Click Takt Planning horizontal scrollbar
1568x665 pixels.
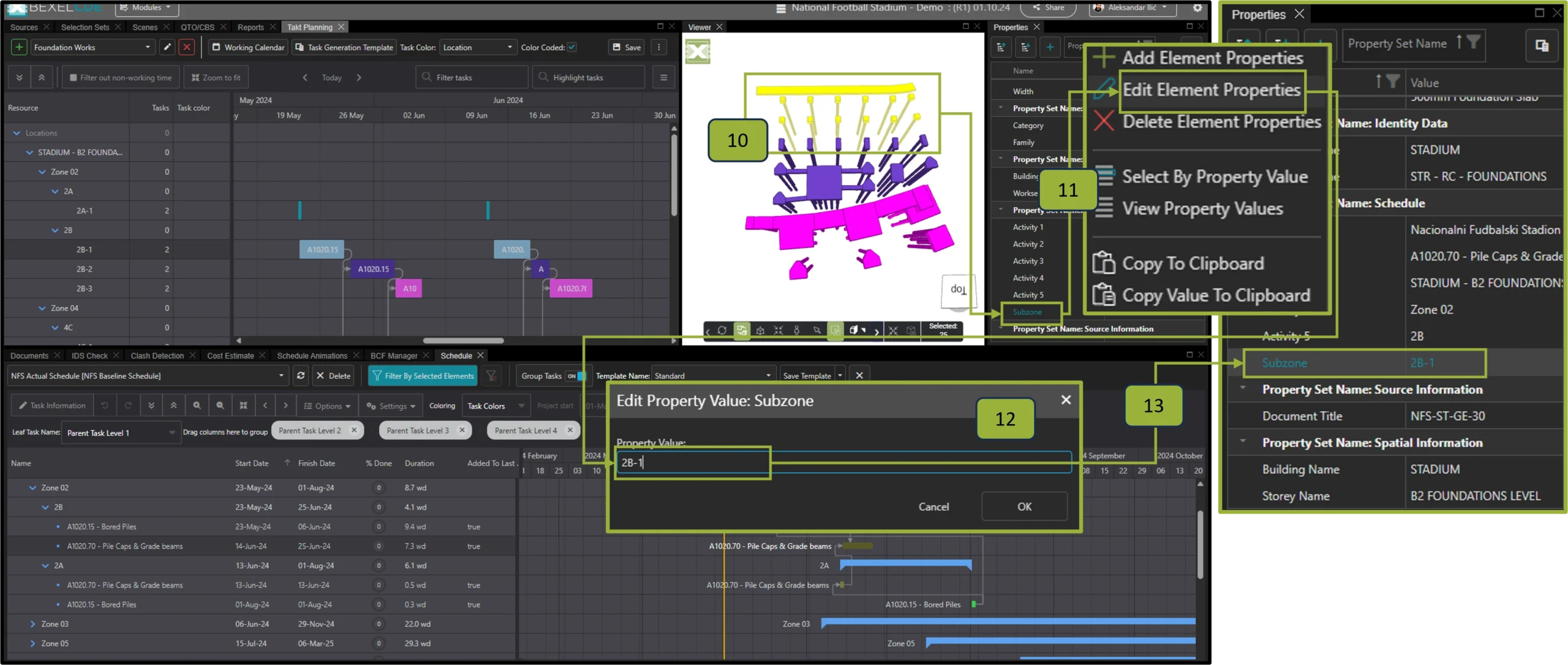[x=463, y=341]
